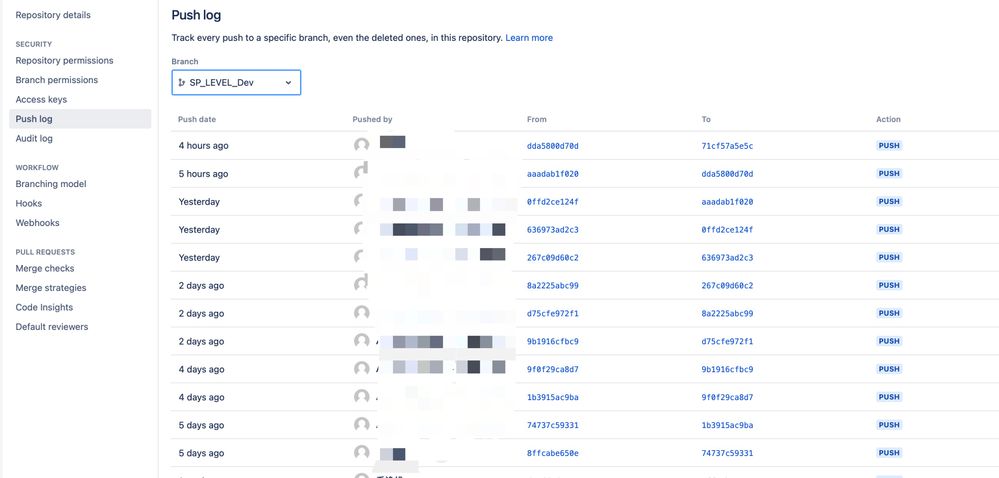Click the Push log page heading

[196, 15]
